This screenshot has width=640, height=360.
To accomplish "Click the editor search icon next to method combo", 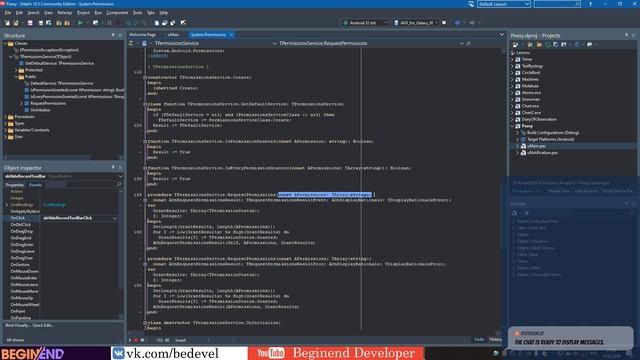I will pyautogui.click(x=469, y=43).
